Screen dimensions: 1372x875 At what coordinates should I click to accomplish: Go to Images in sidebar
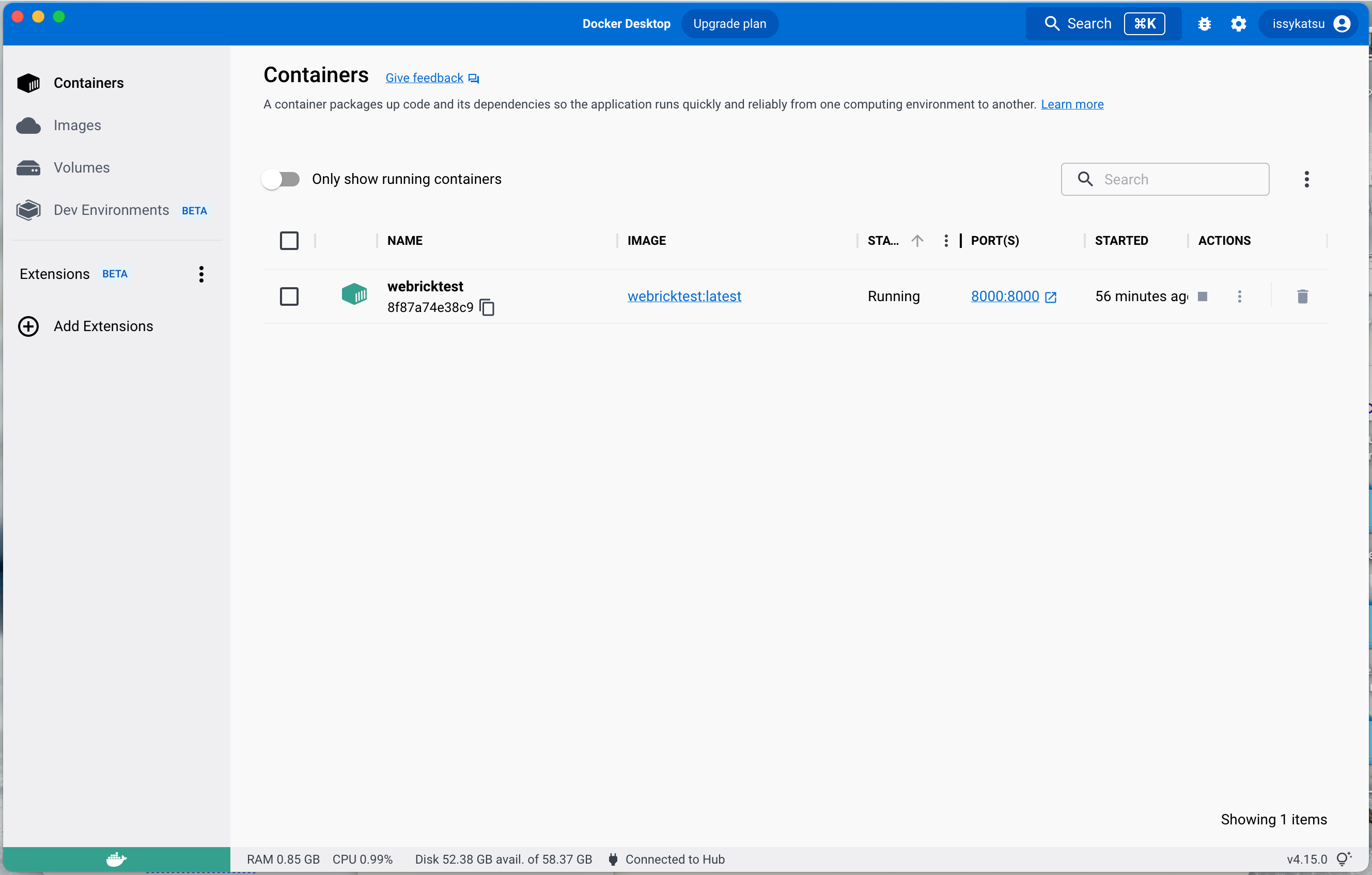click(77, 126)
